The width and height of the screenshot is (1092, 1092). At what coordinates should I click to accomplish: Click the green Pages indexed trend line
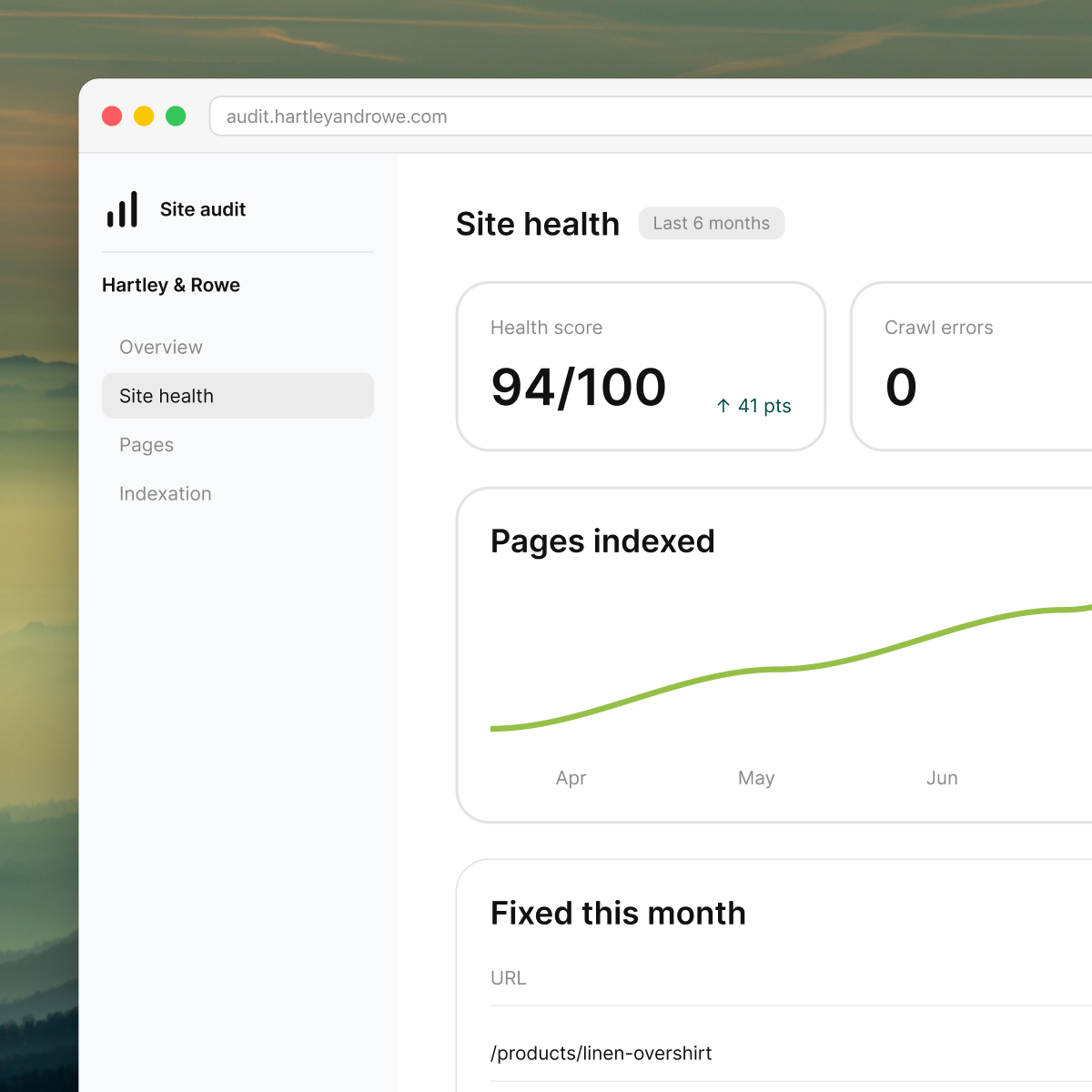[x=791, y=669]
